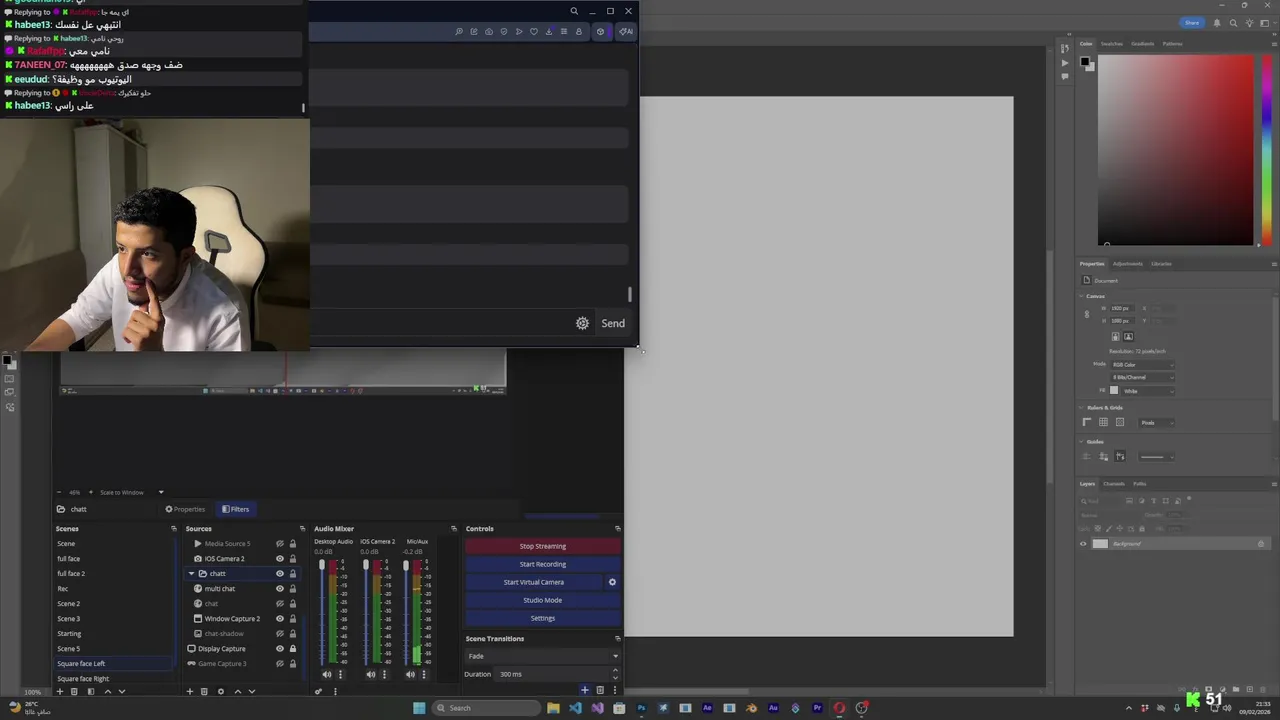
Task: Hide the Display Capture source
Action: click(x=280, y=649)
